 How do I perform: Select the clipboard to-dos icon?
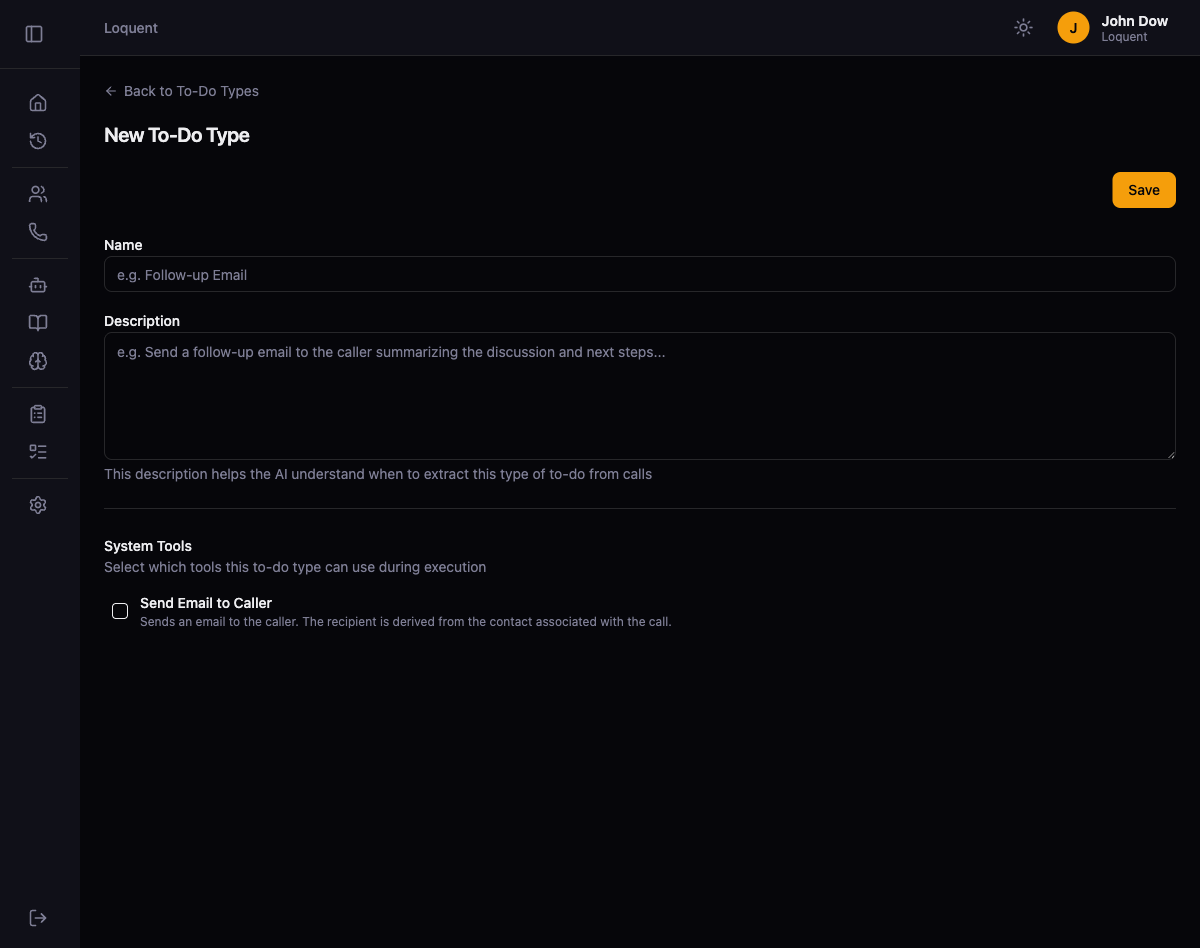38,413
